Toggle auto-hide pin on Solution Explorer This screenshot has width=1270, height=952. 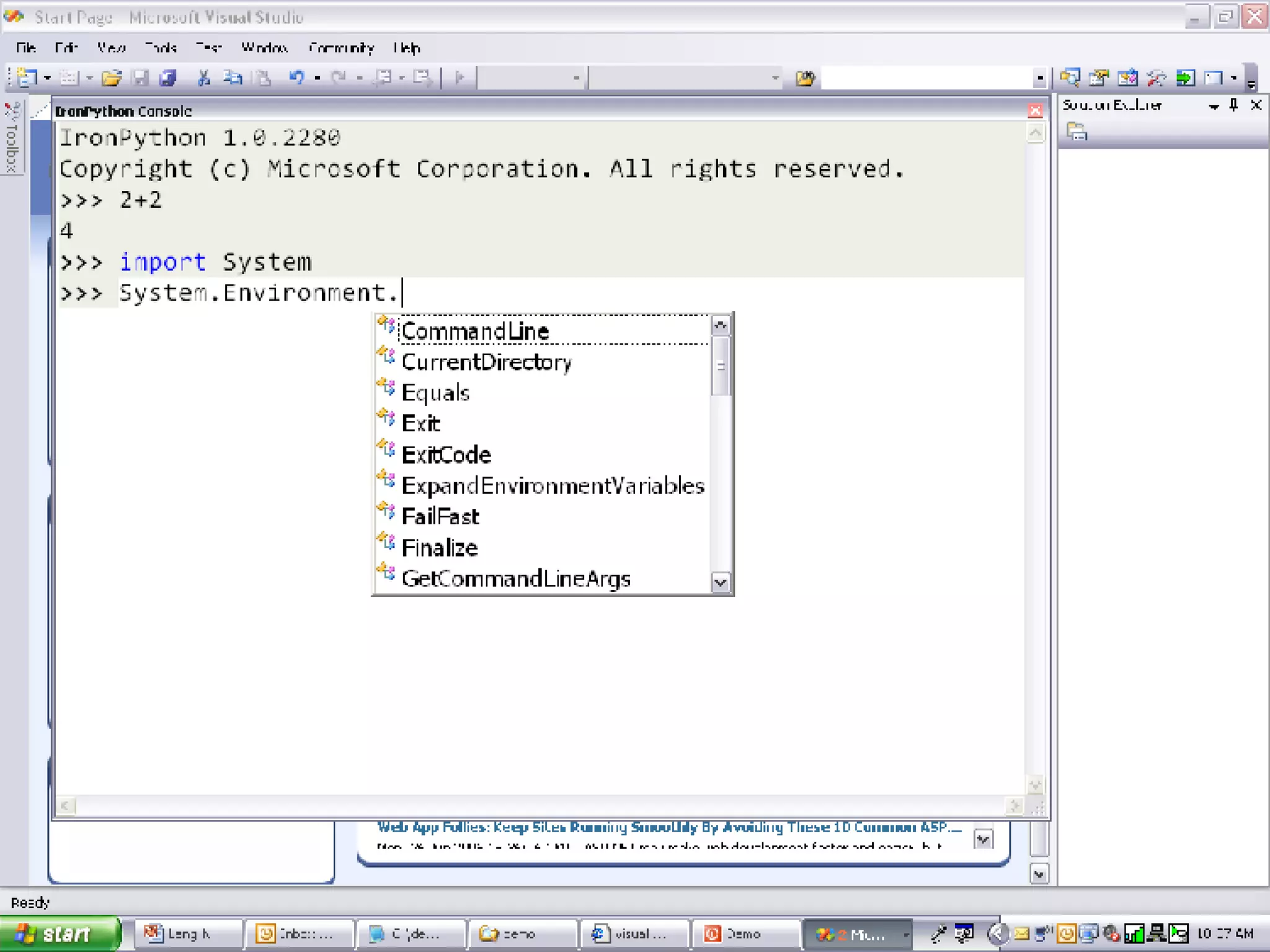tap(1234, 105)
